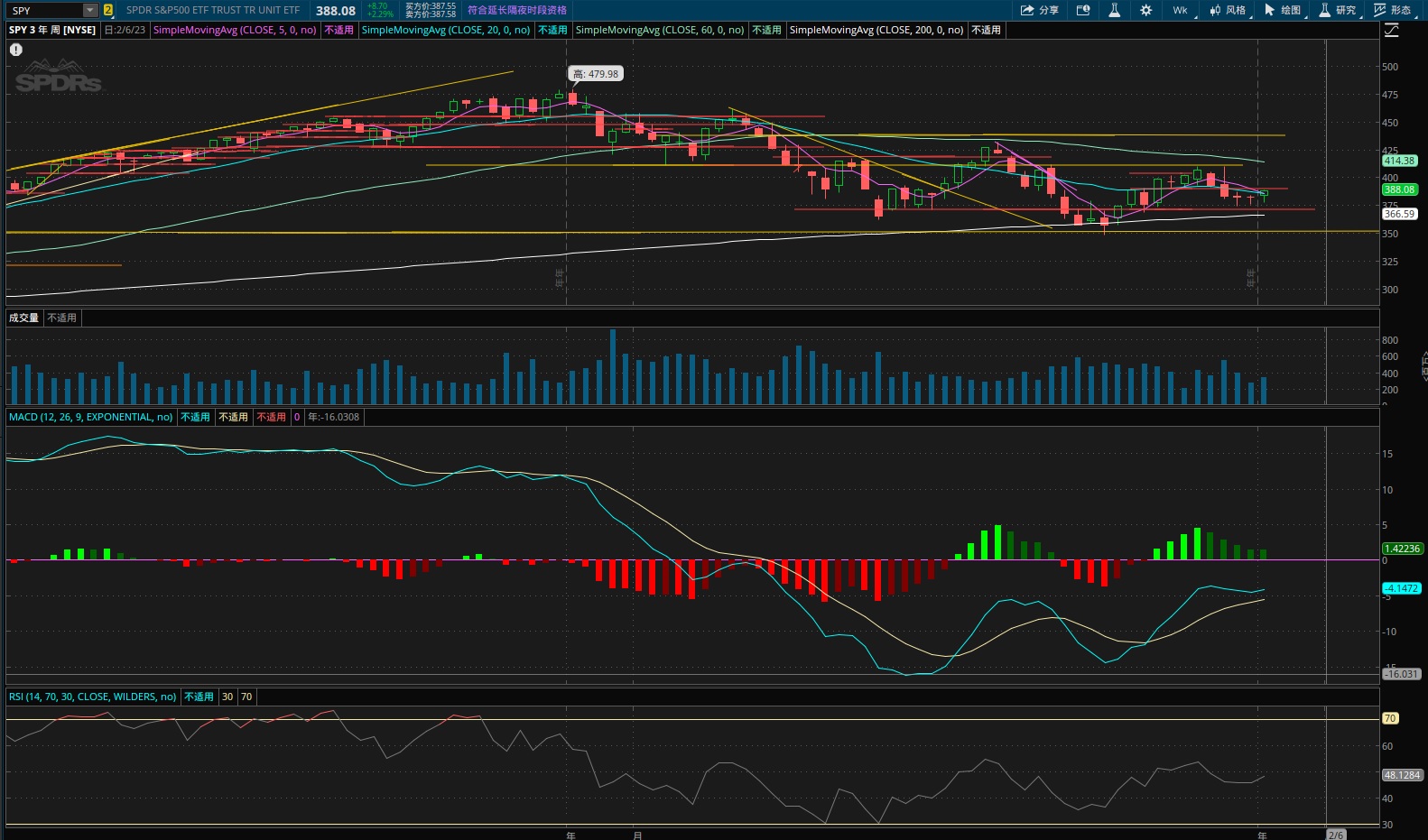Select the SimpleMovingAvg (CLOSE, 5, 0, no) label
Screen dimensions: 1428x840
point(235,30)
